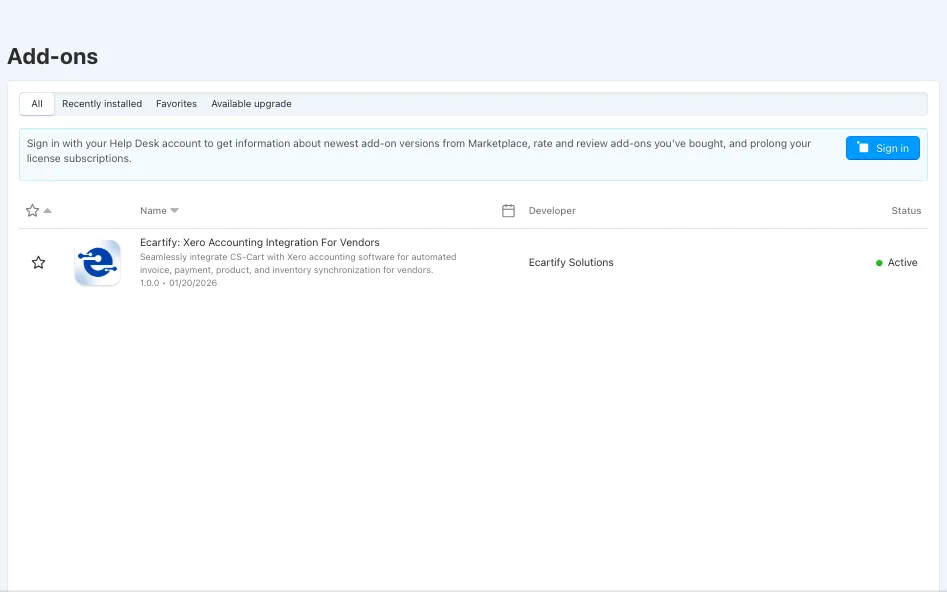Open Ecartify: Xero Accounting Integration For Vendors
Screen dimensions: 947x592
[260, 242]
